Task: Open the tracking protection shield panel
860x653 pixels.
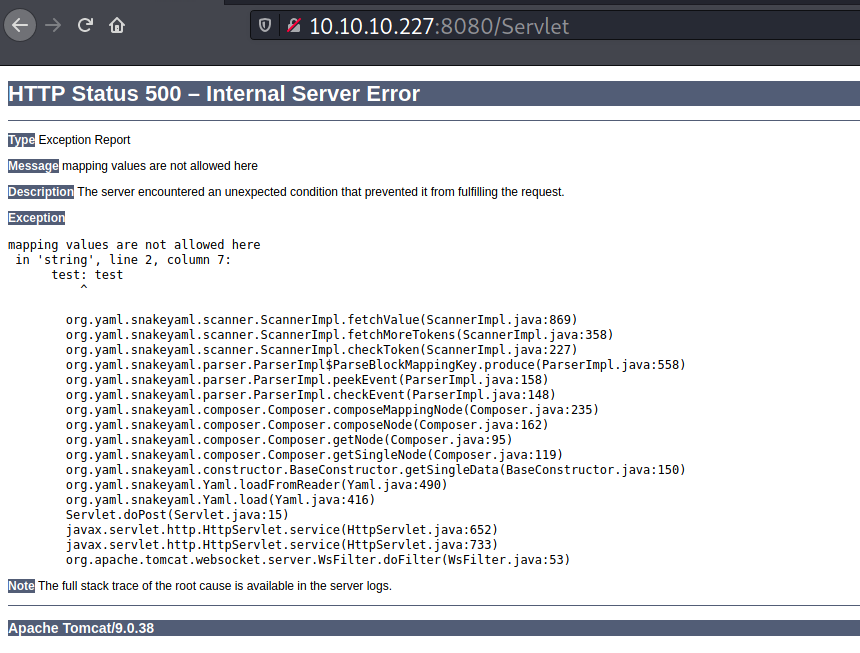Action: click(265, 26)
